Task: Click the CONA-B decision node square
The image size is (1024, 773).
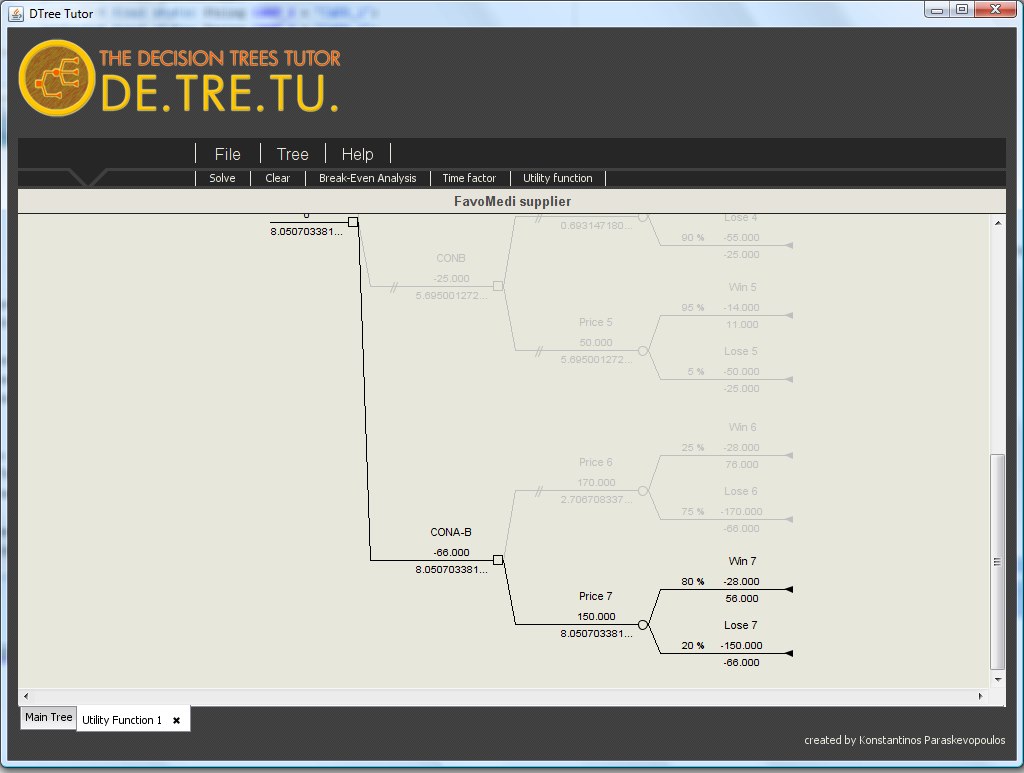Action: pyautogui.click(x=498, y=560)
